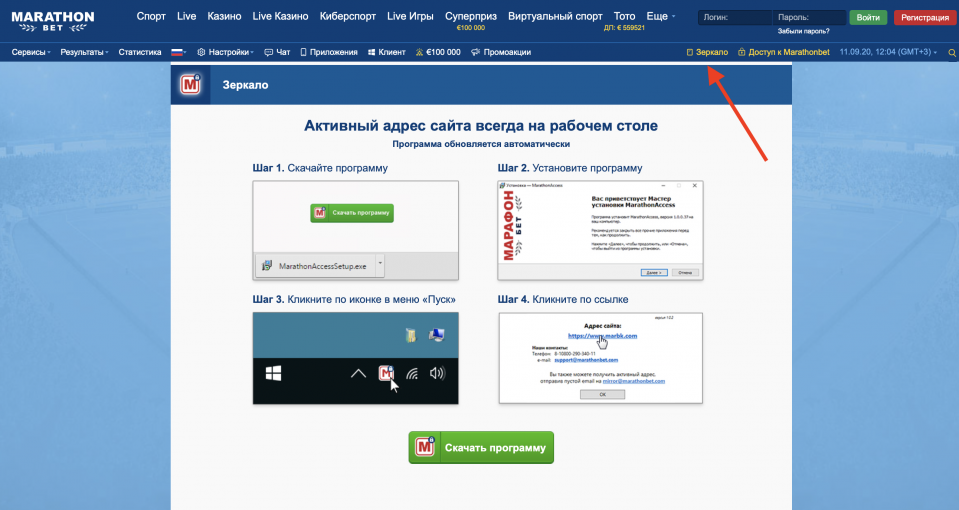959x510 pixels.
Task: Click https://www.marbk.com link in Шаг 4 image
Action: point(602,336)
